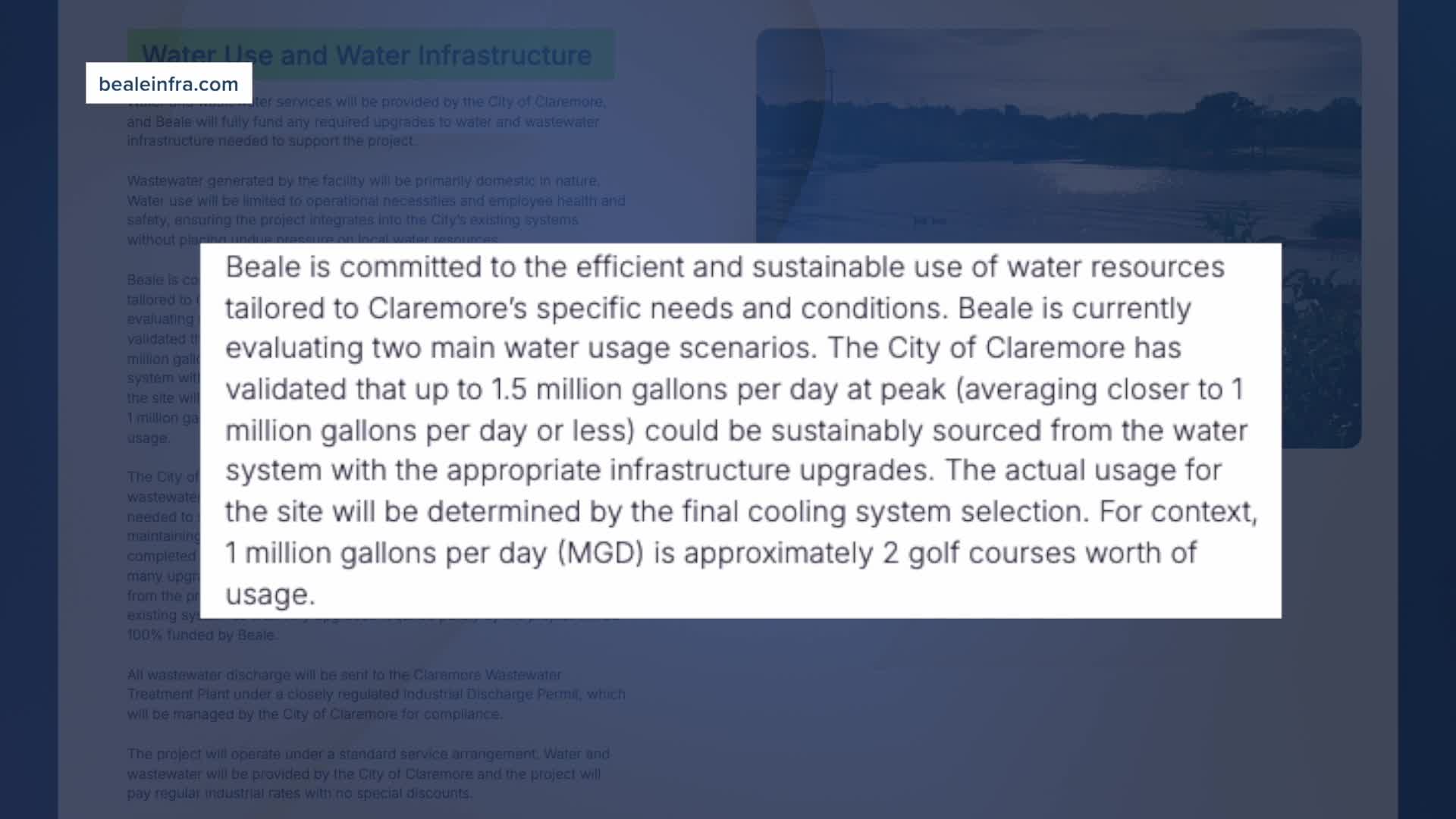Click the paragraph starting "Wastewater generated by the facility"

point(375,210)
